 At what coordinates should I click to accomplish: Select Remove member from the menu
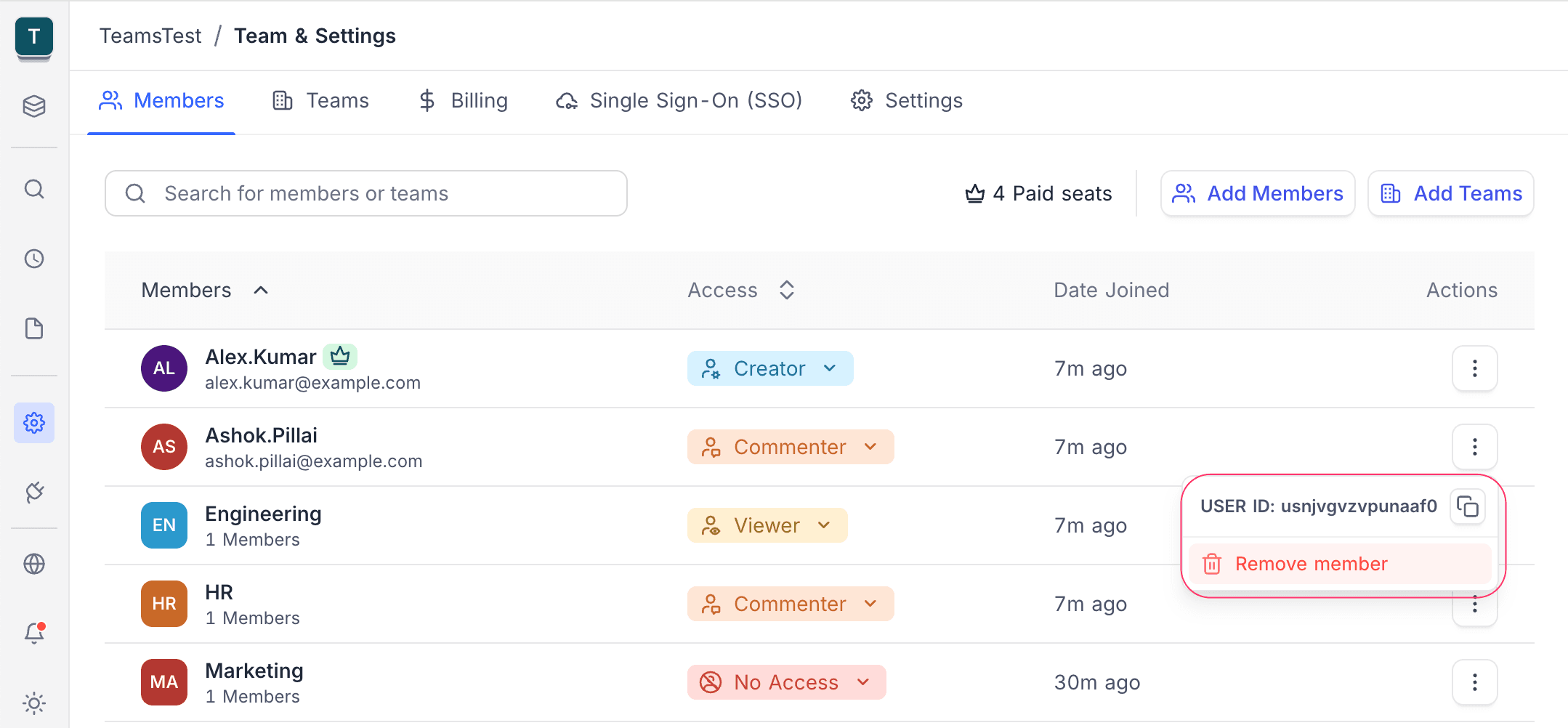[1311, 564]
